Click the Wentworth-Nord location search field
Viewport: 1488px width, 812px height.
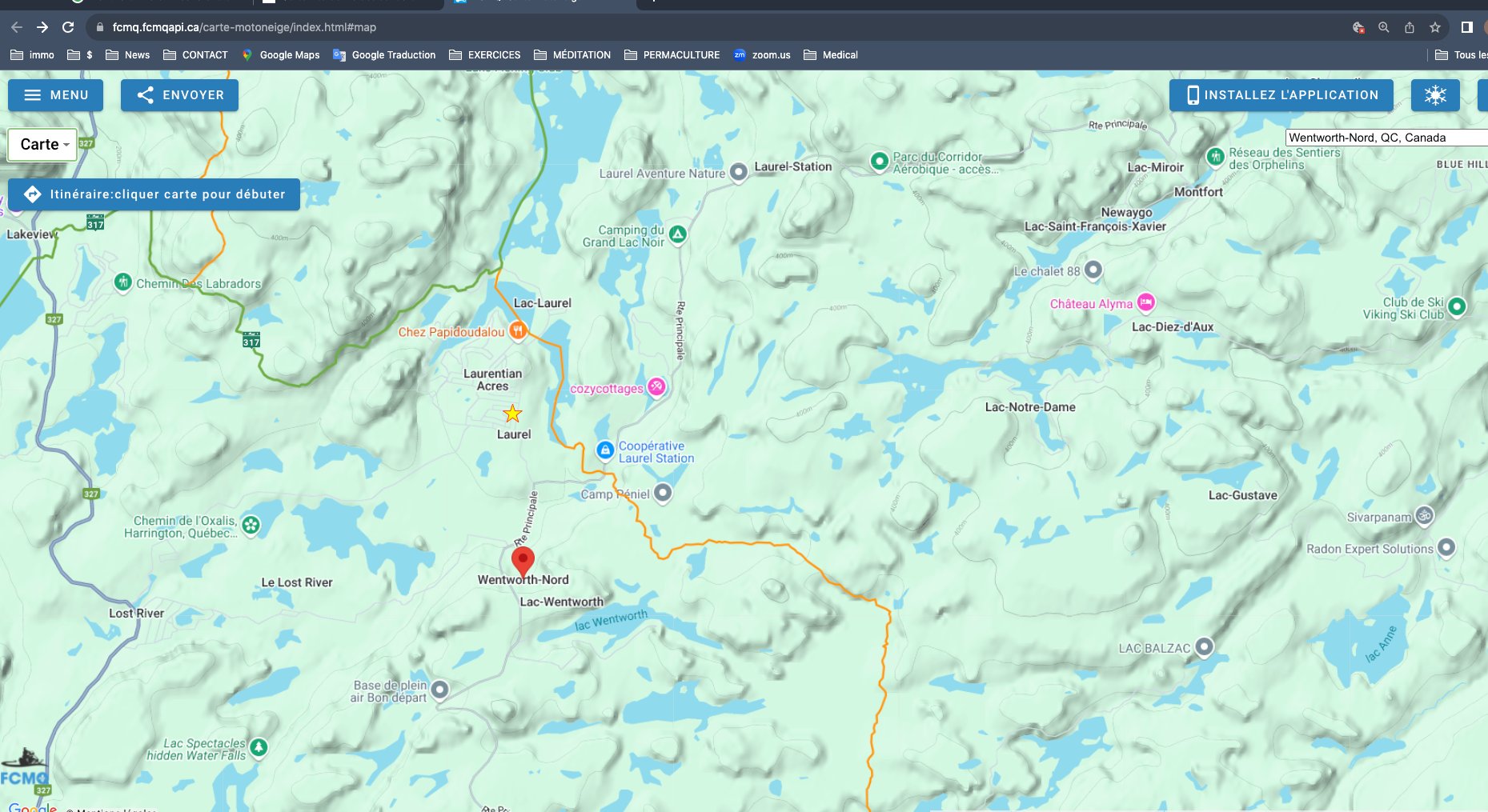[1384, 138]
